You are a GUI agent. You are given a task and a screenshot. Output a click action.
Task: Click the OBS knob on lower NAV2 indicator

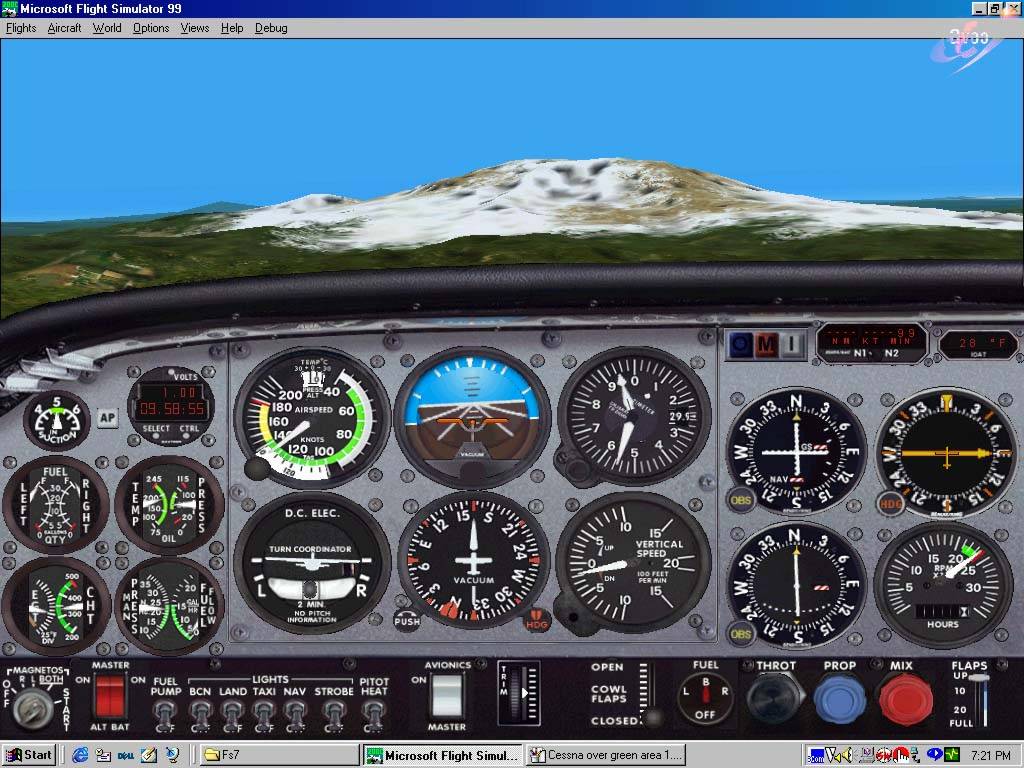(x=741, y=633)
